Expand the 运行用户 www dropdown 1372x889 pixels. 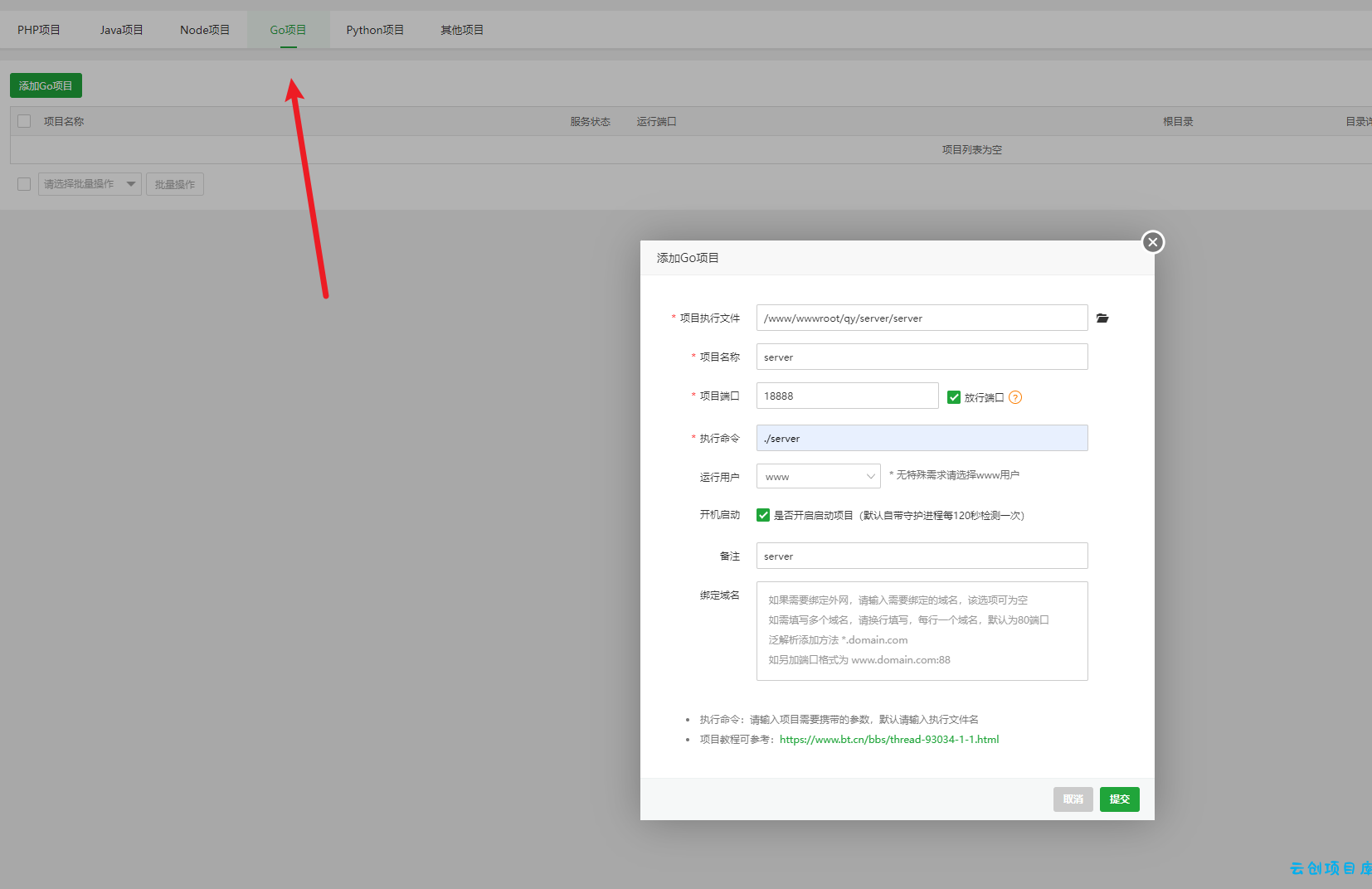[819, 476]
